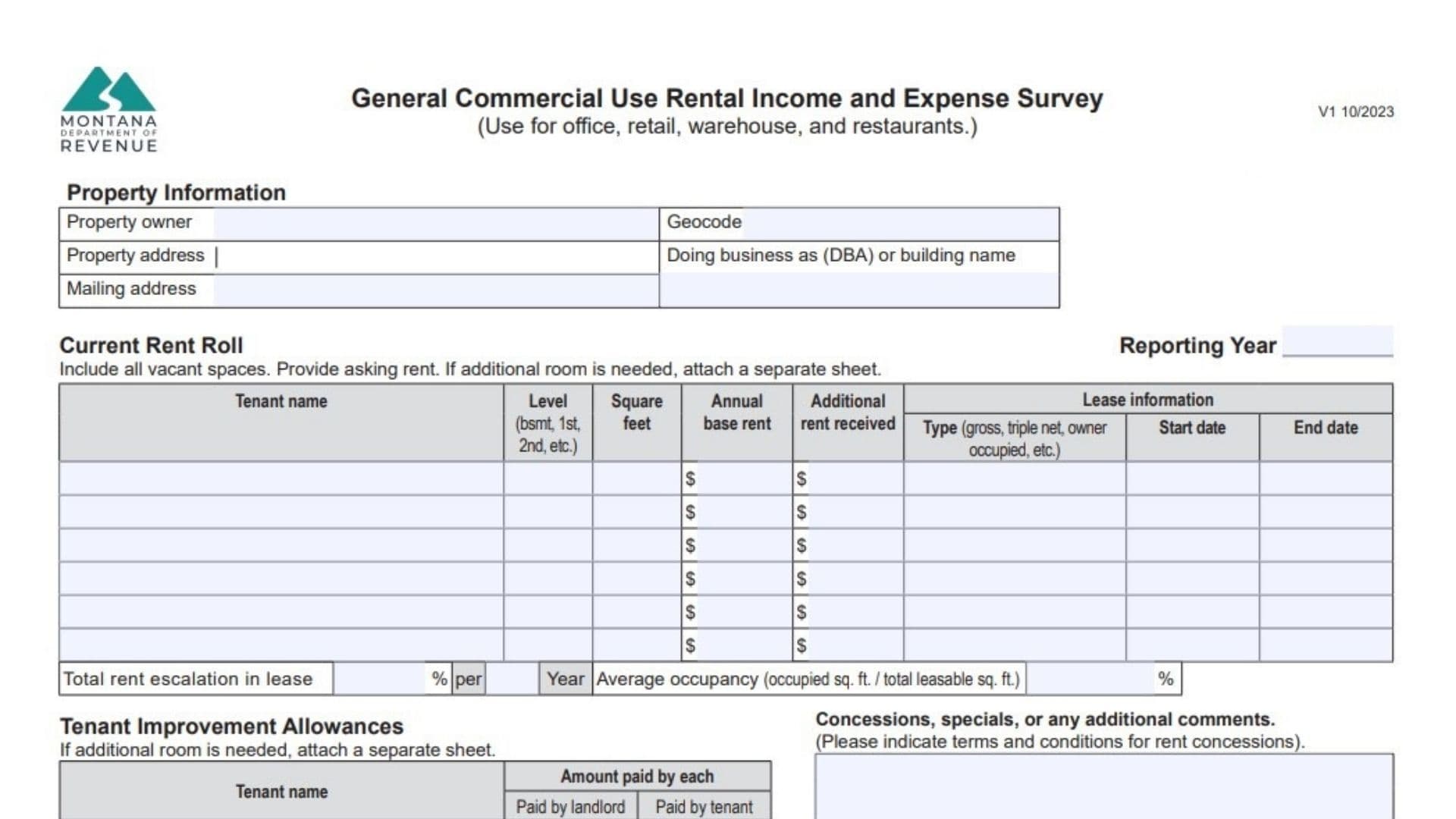This screenshot has width=1456, height=819.
Task: Click the first lease Start date cell
Action: coord(1191,480)
